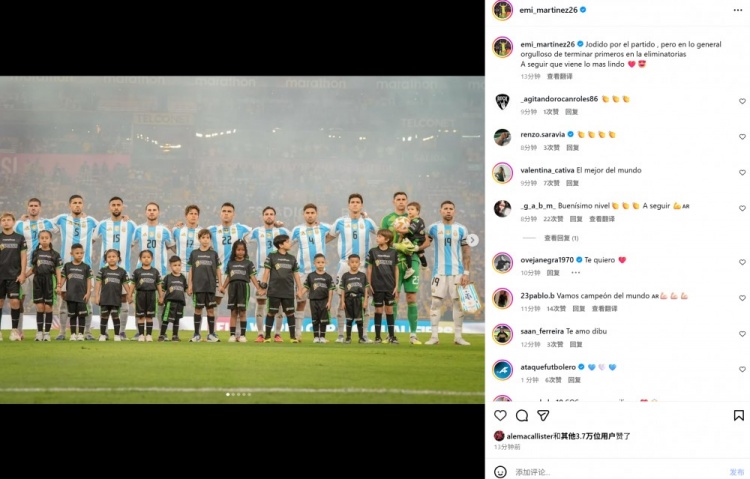
Task: Open more options on ovejanegra1970 comment
Action: [575, 273]
